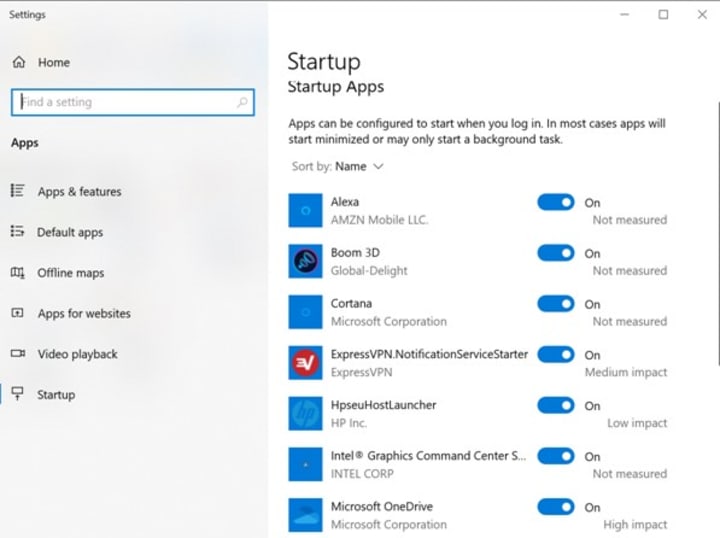Screen dimensions: 720x538
Task: Click the HP logo icon
Action: tap(305, 414)
